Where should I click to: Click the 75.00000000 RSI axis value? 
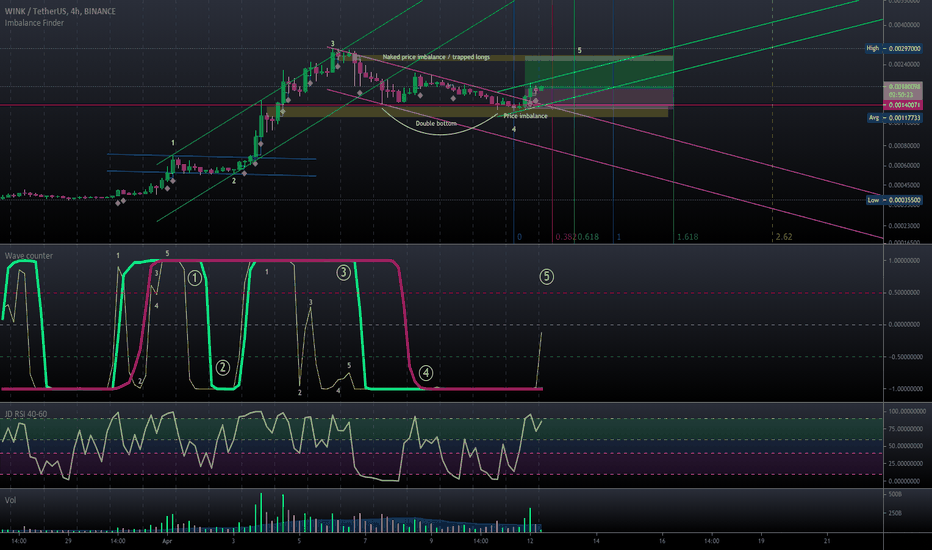click(x=906, y=429)
